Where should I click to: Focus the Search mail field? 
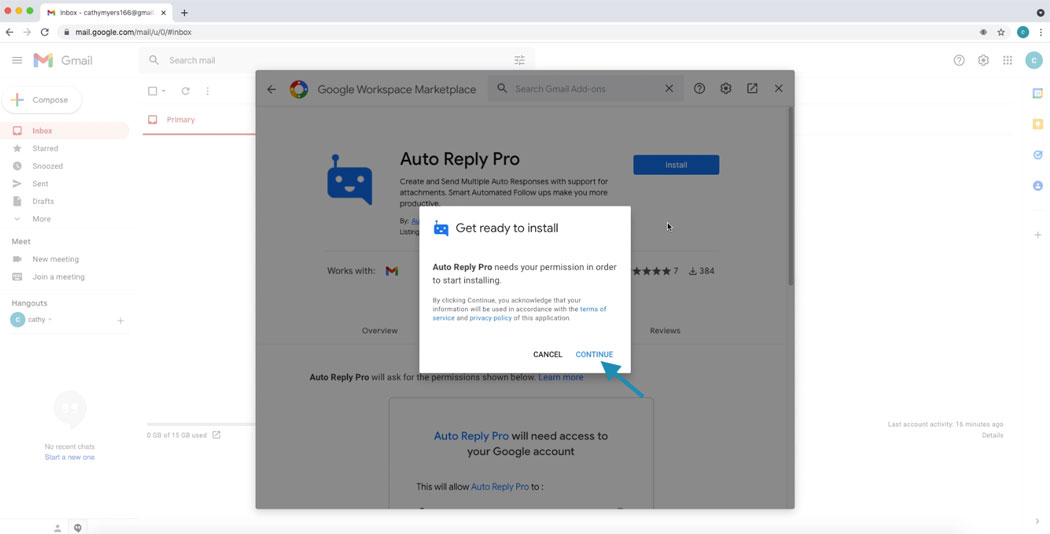[335, 60]
